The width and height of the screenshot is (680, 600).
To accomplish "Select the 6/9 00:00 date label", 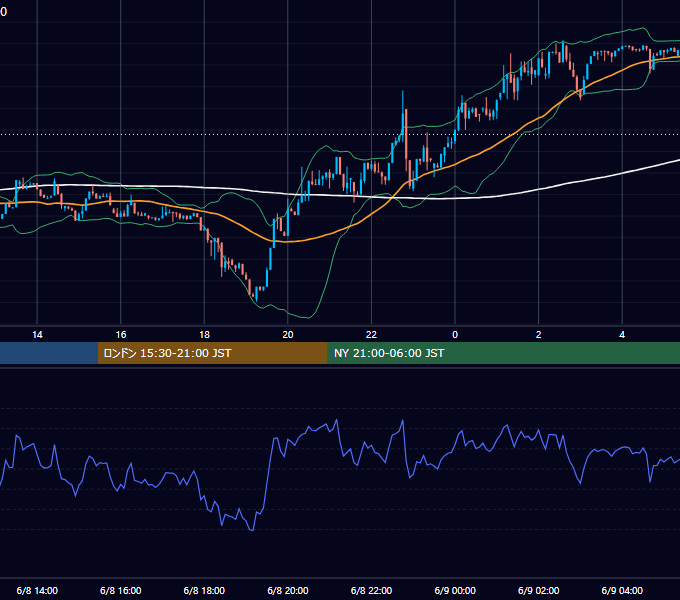I will pyautogui.click(x=455, y=590).
